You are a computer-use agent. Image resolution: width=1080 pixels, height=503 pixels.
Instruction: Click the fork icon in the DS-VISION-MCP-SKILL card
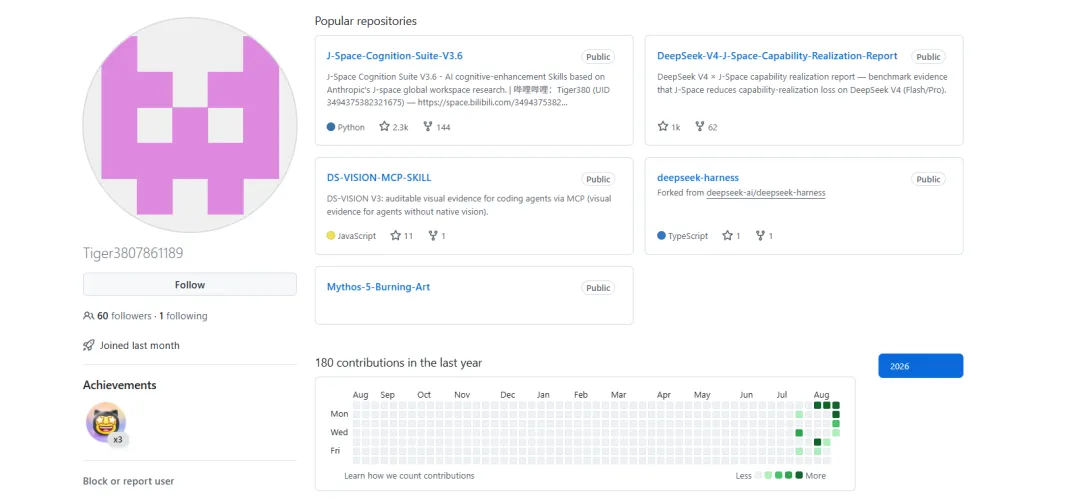click(433, 236)
